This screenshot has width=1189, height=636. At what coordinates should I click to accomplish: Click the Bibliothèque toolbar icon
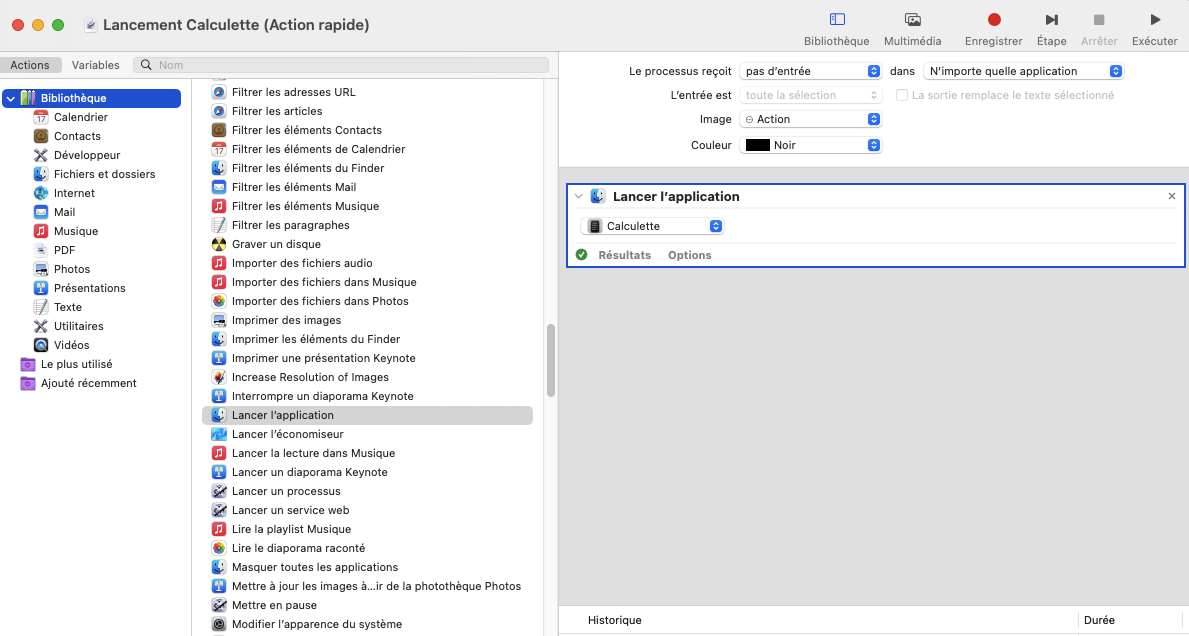pyautogui.click(x=837, y=20)
